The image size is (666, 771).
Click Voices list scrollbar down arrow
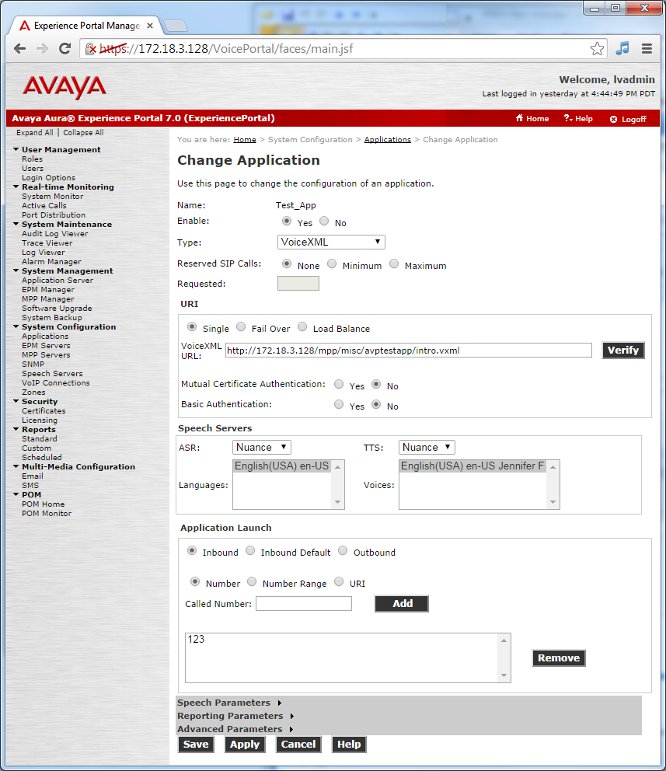coord(553,502)
